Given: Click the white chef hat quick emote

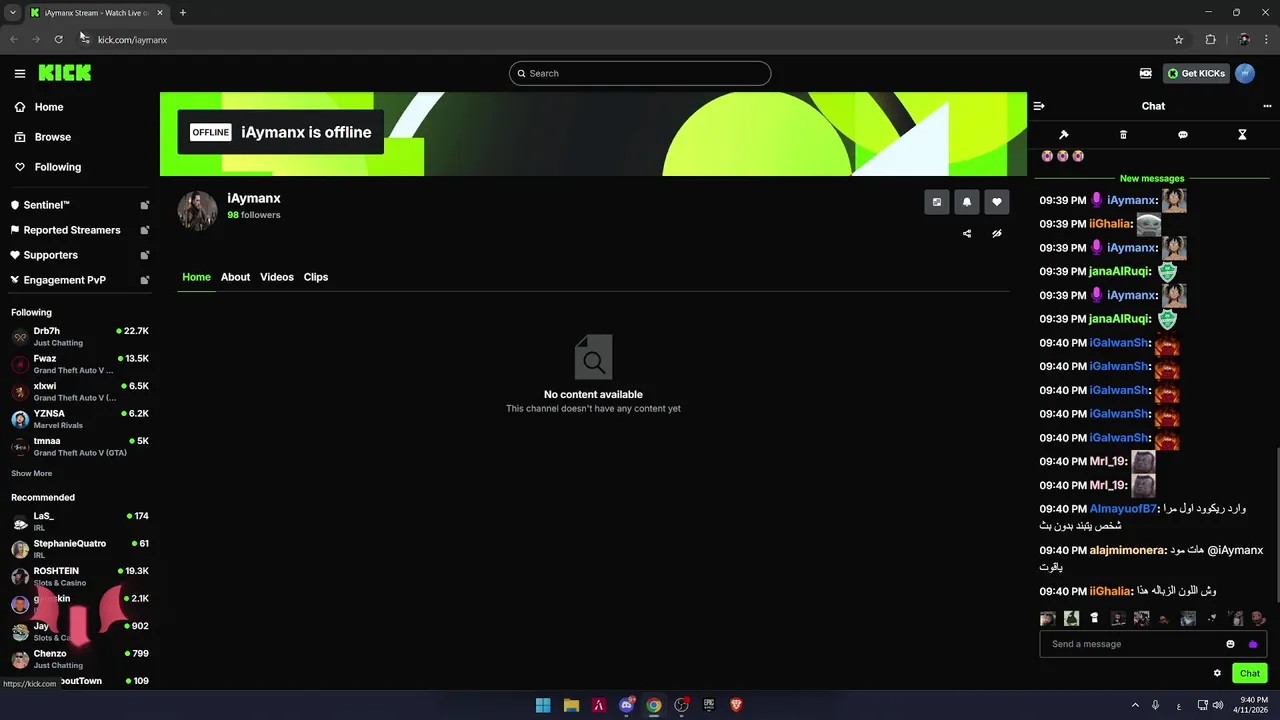Looking at the screenshot, I should (x=1094, y=619).
